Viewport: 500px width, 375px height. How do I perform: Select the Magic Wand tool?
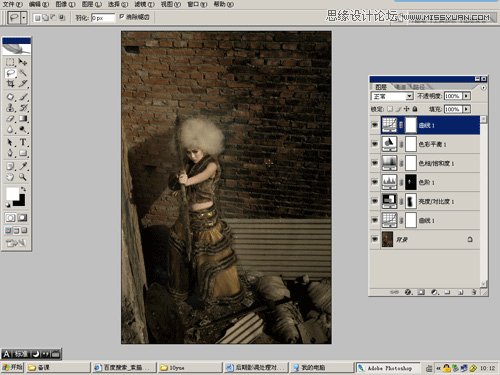[23, 73]
